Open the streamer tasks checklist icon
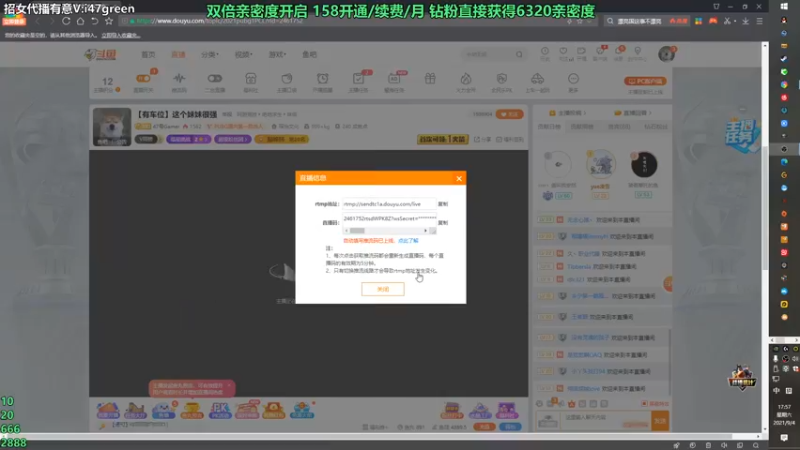Screen dimensions: 800x450 pos(358,79)
